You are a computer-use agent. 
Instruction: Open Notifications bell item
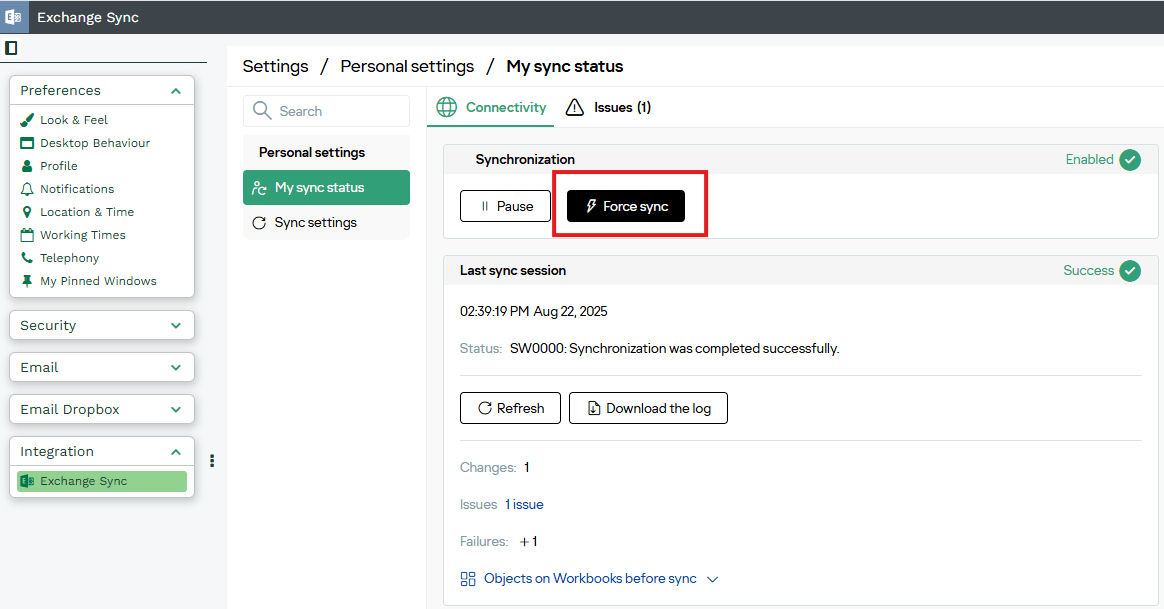(x=76, y=189)
